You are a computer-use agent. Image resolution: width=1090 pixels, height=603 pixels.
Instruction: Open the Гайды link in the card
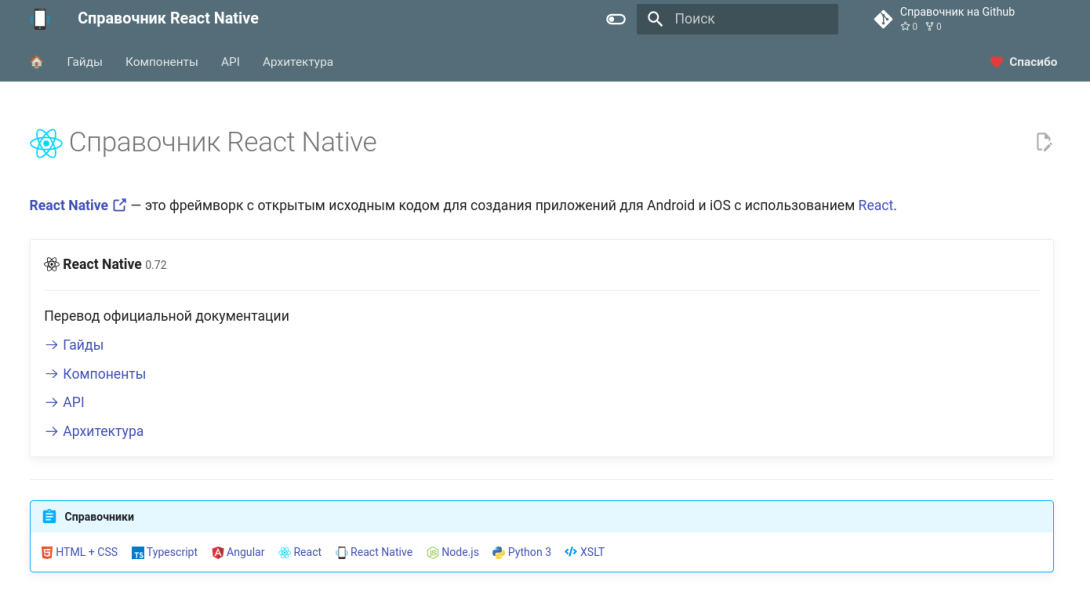coord(83,345)
